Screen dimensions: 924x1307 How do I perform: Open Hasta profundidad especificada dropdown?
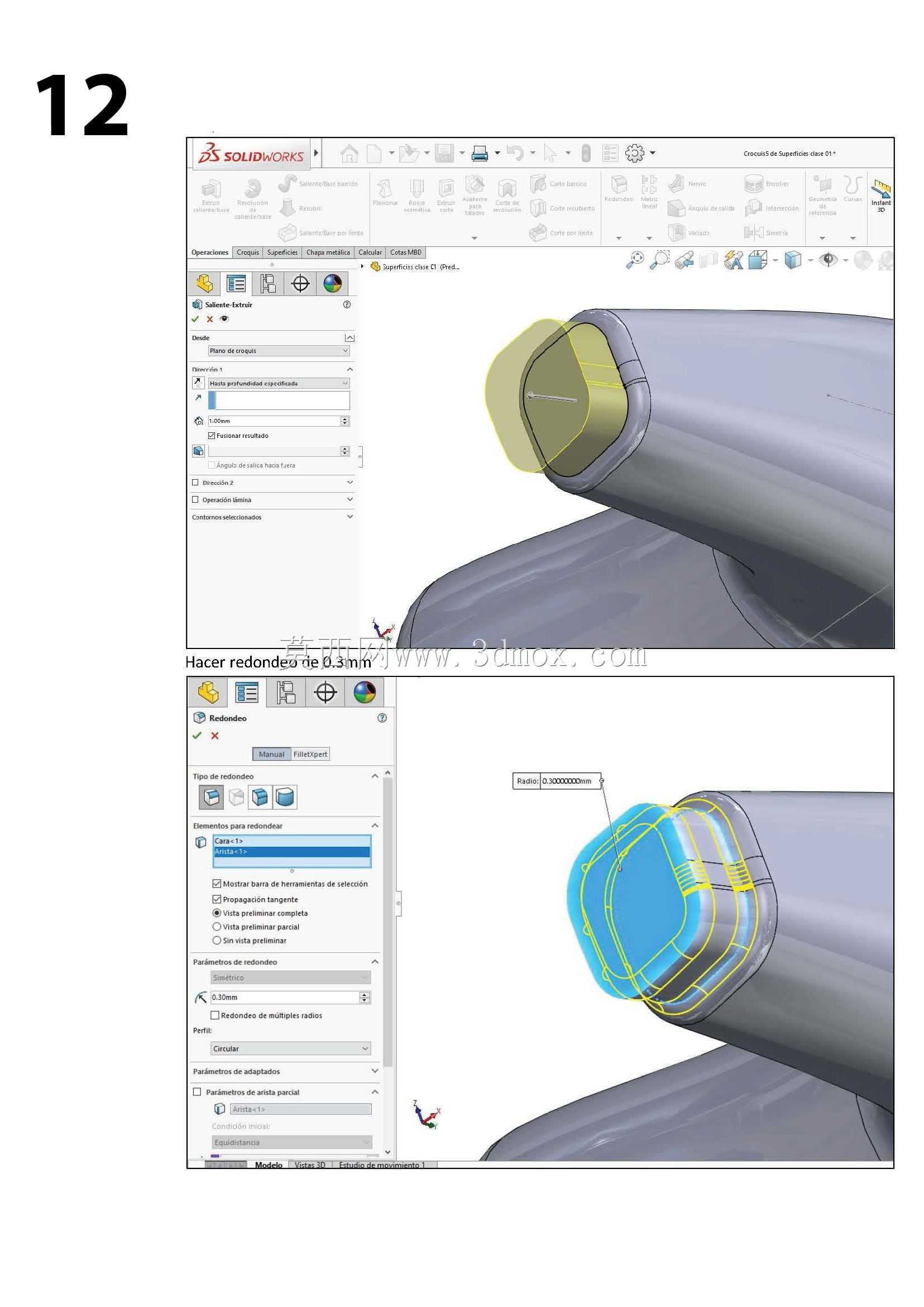click(x=279, y=383)
